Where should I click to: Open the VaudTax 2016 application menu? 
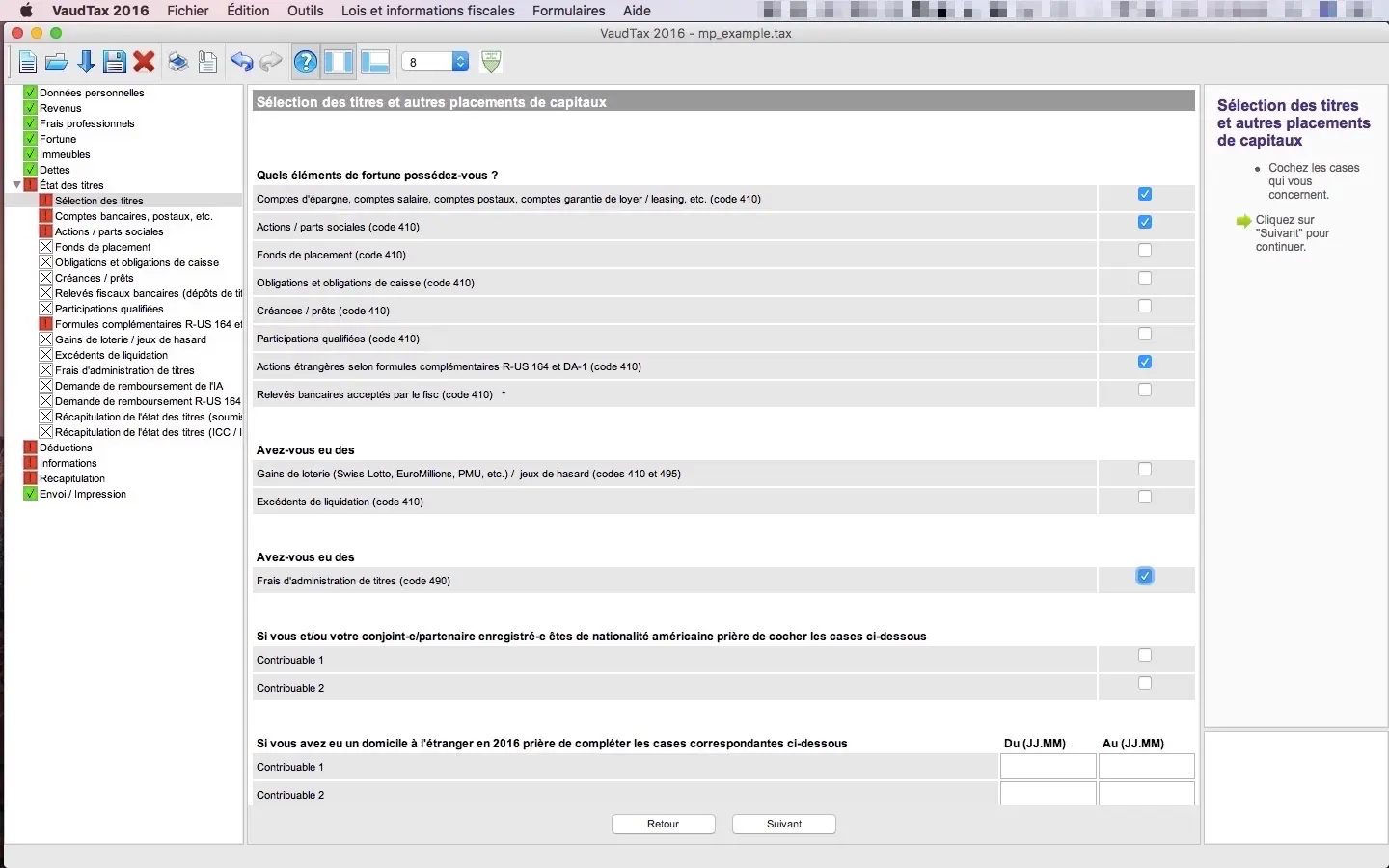[100, 11]
